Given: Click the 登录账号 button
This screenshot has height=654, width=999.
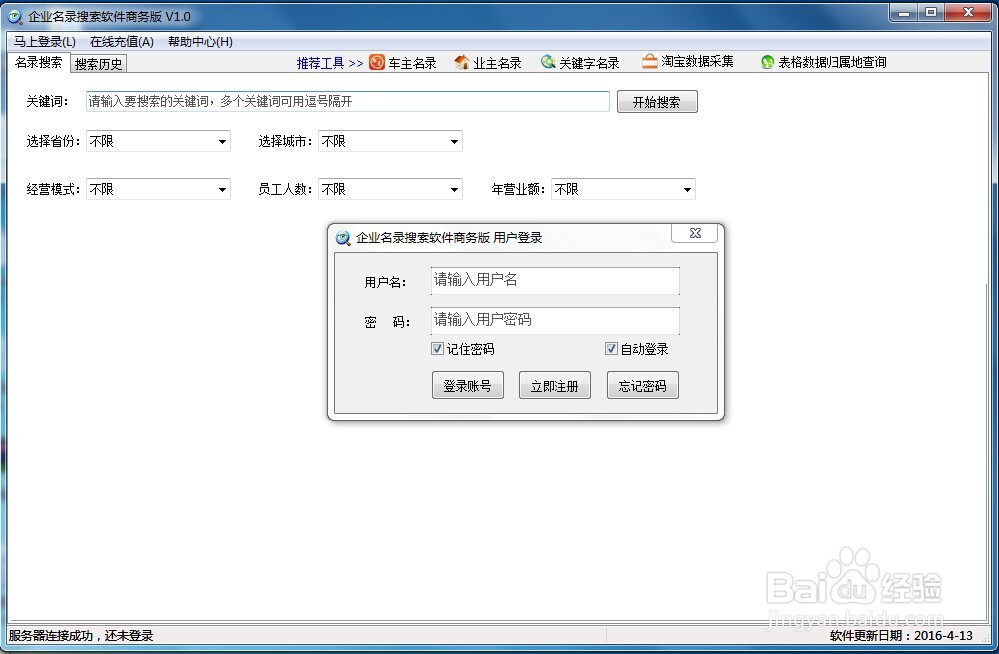Looking at the screenshot, I should pyautogui.click(x=468, y=386).
